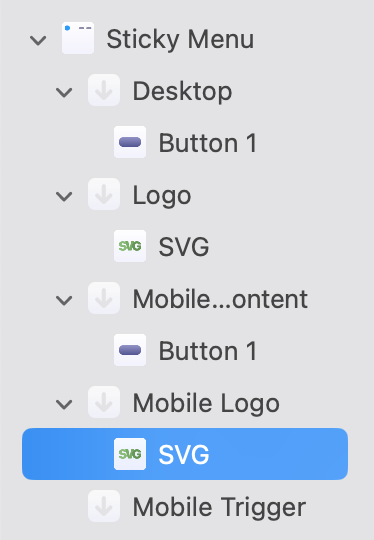Image resolution: width=374 pixels, height=540 pixels.
Task: Collapse the Desktop group chevron
Action: tap(64, 92)
